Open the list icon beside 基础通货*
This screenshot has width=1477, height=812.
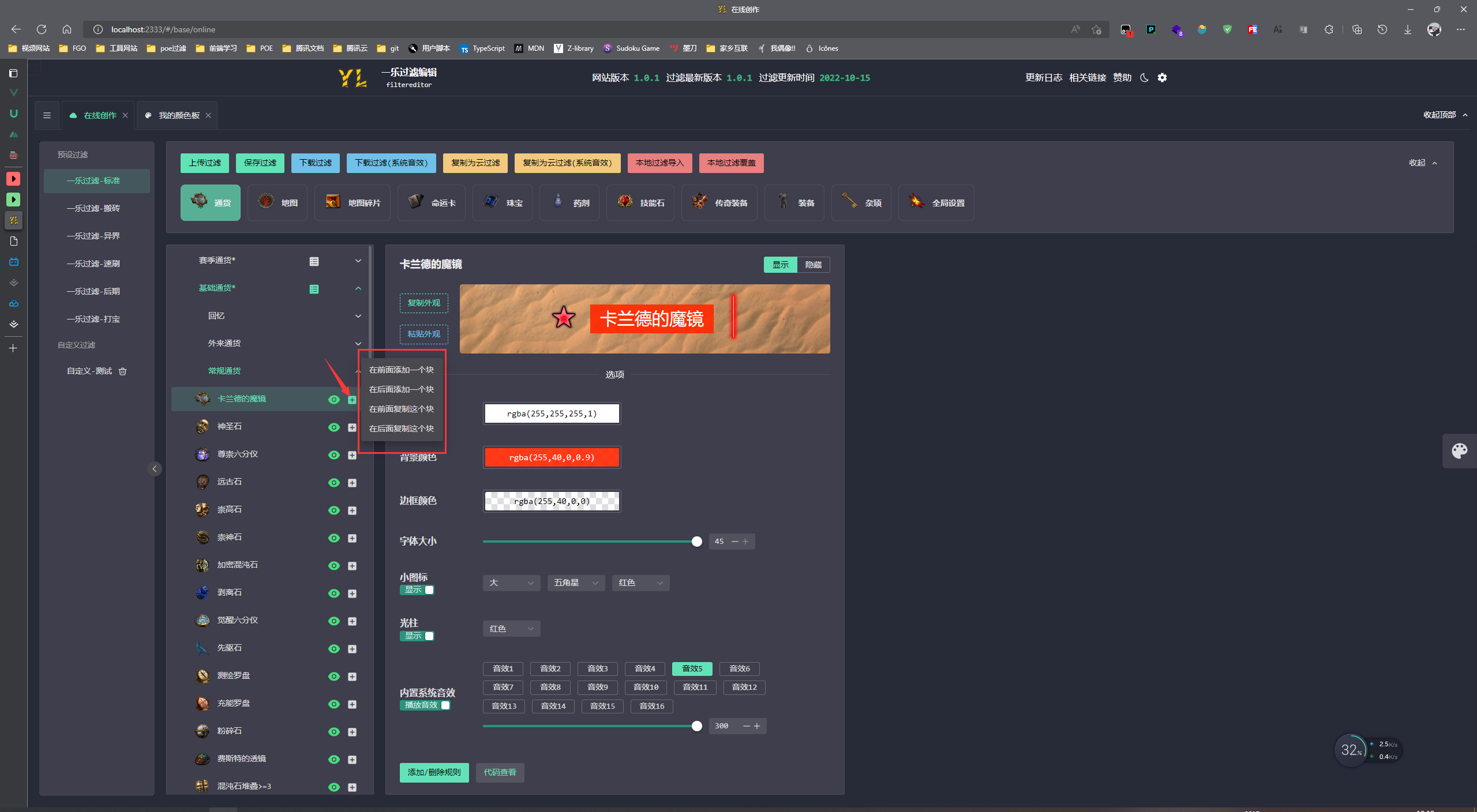(x=314, y=289)
